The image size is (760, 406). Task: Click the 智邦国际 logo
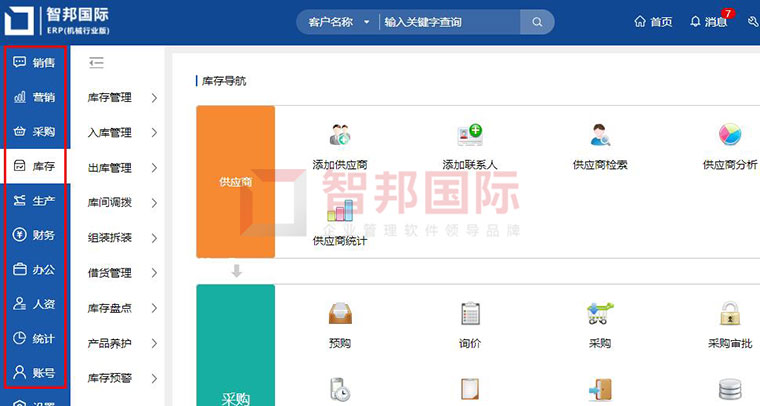[x=57, y=21]
